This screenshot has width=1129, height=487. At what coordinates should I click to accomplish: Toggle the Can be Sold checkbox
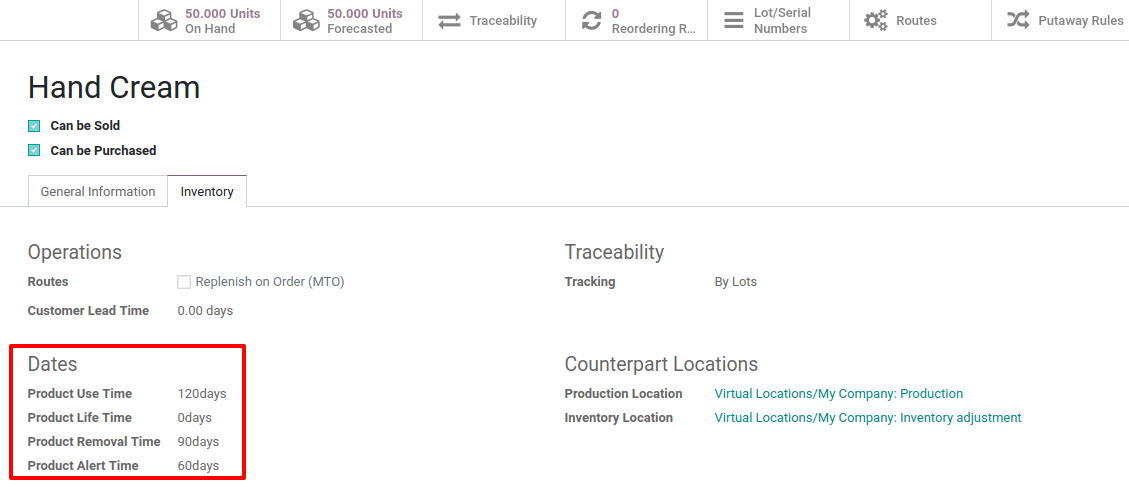coord(34,126)
